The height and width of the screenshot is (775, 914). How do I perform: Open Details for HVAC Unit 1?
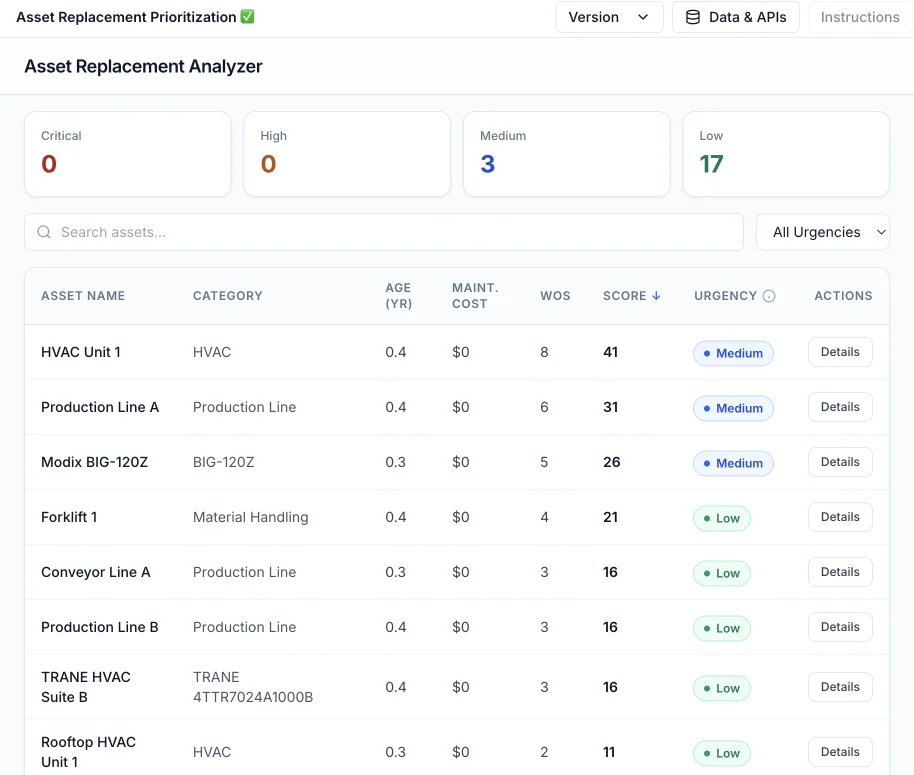(840, 352)
